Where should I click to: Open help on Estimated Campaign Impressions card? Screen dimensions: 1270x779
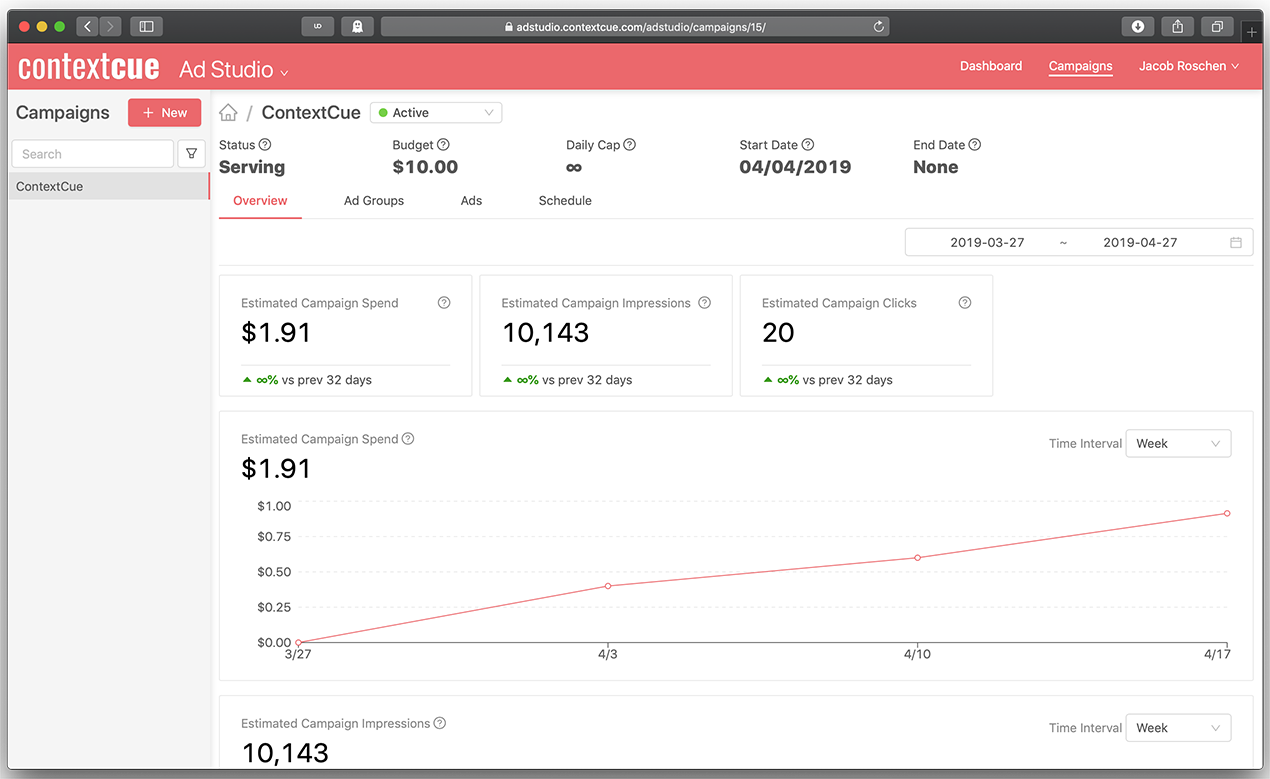[x=704, y=303]
